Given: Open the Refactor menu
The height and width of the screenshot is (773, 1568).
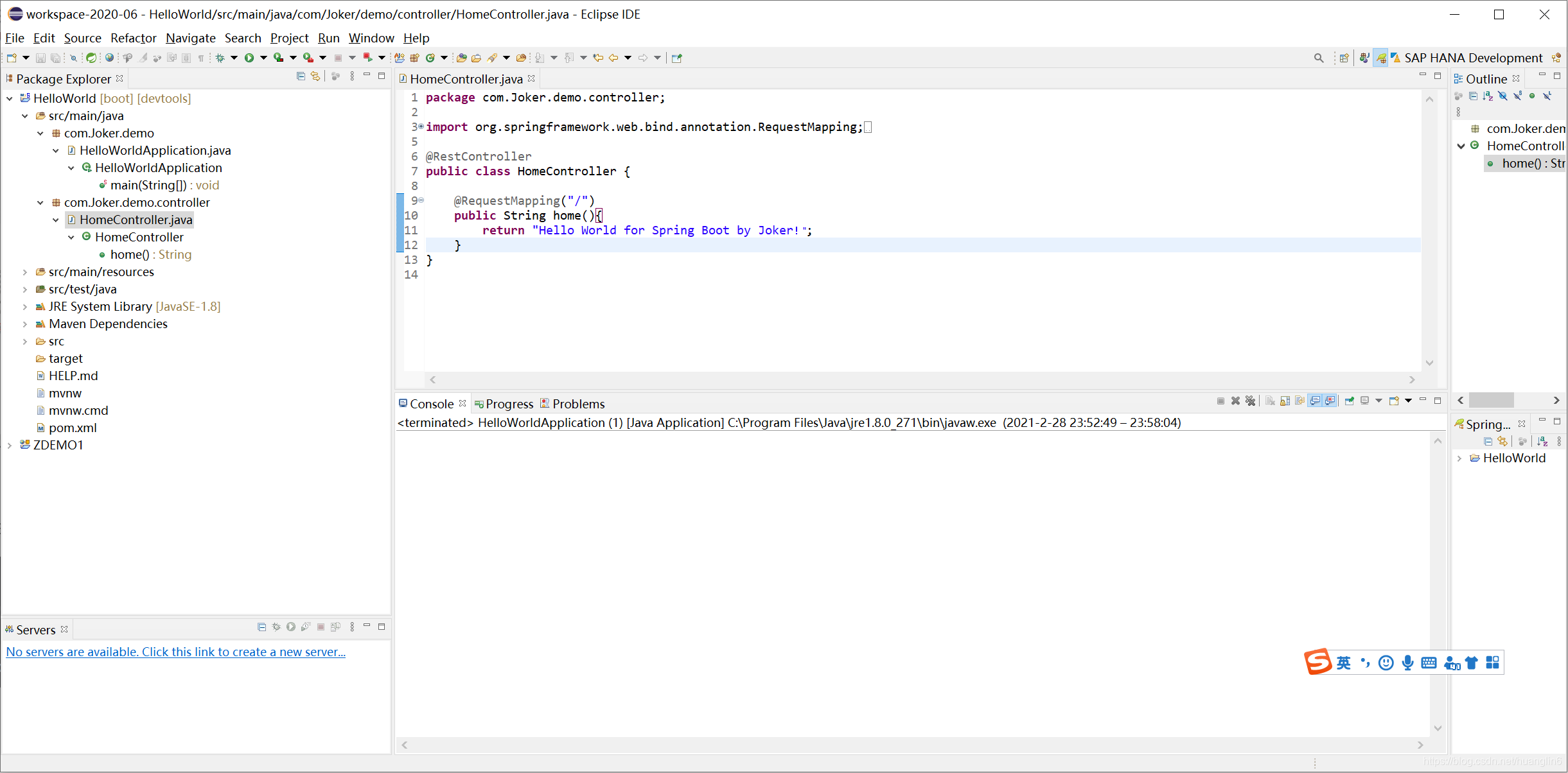Looking at the screenshot, I should tap(133, 39).
